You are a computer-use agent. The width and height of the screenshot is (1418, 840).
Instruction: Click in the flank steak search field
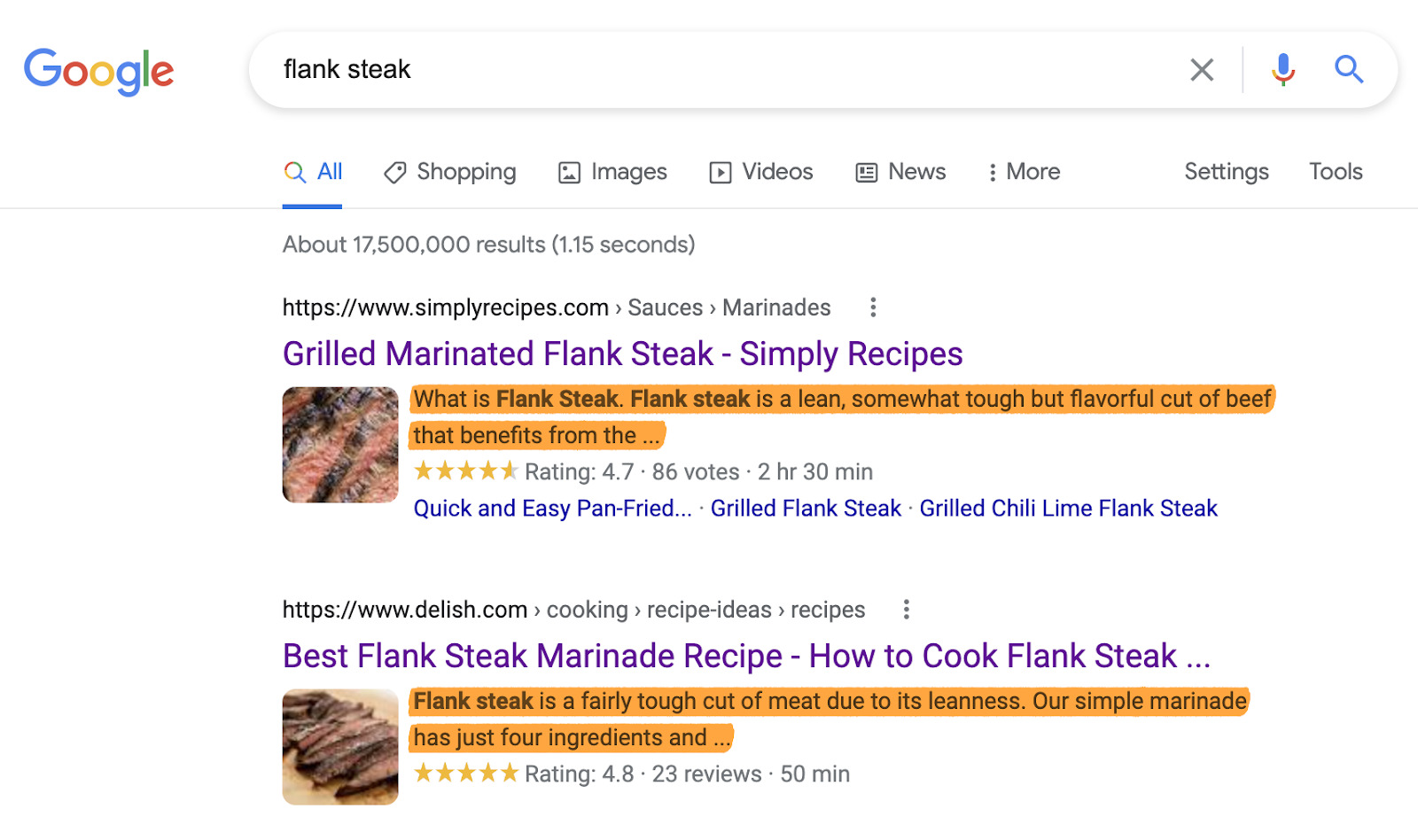(x=709, y=69)
